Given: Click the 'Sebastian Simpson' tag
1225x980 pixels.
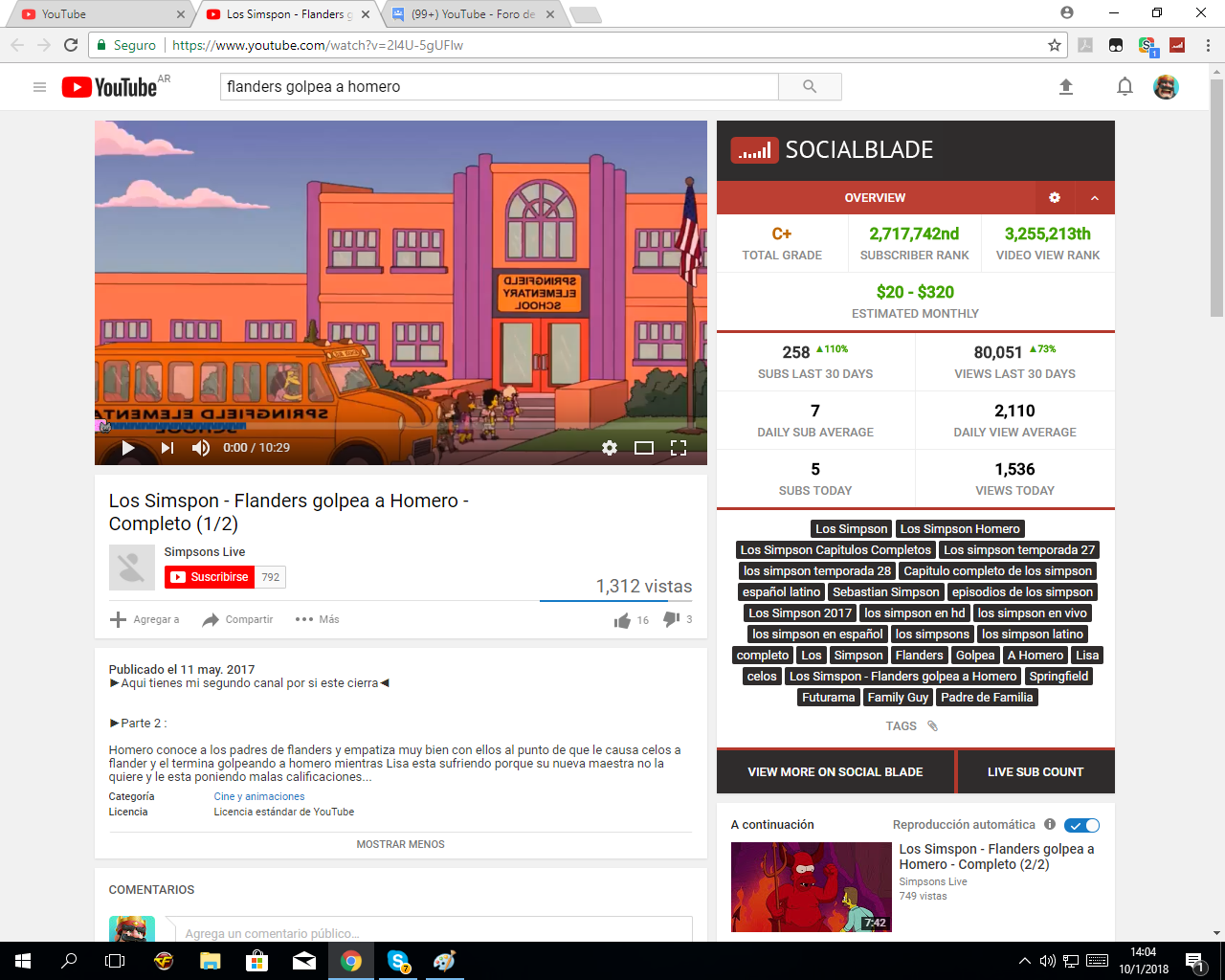Looking at the screenshot, I should point(886,592).
